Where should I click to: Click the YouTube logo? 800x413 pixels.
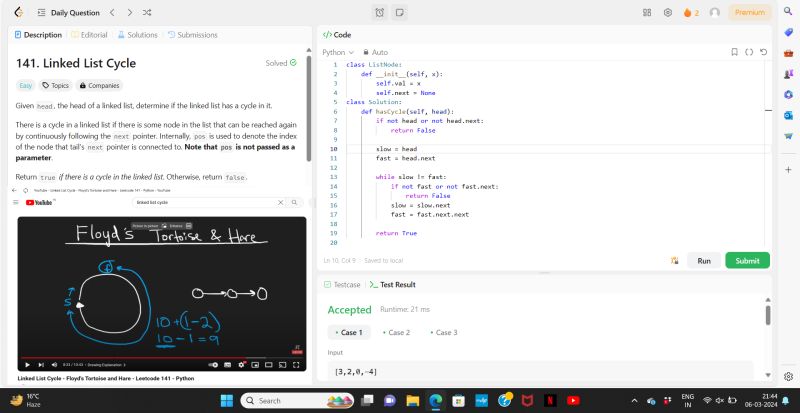click(39, 203)
